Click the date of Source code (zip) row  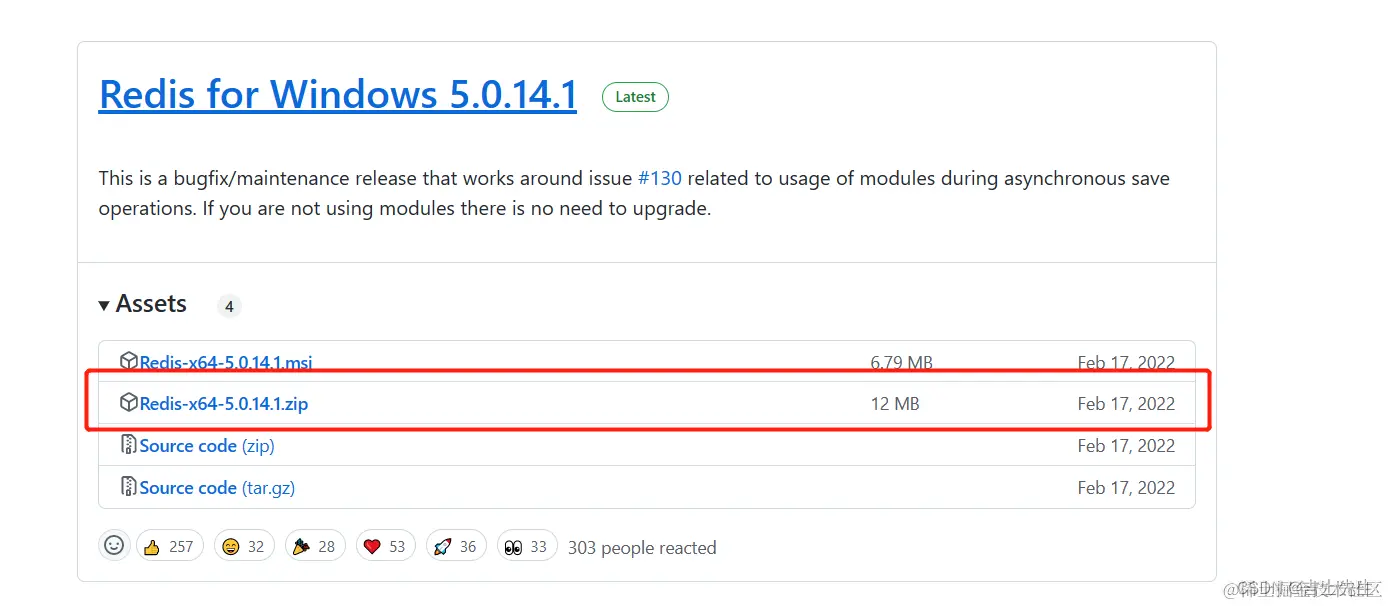tap(1126, 446)
